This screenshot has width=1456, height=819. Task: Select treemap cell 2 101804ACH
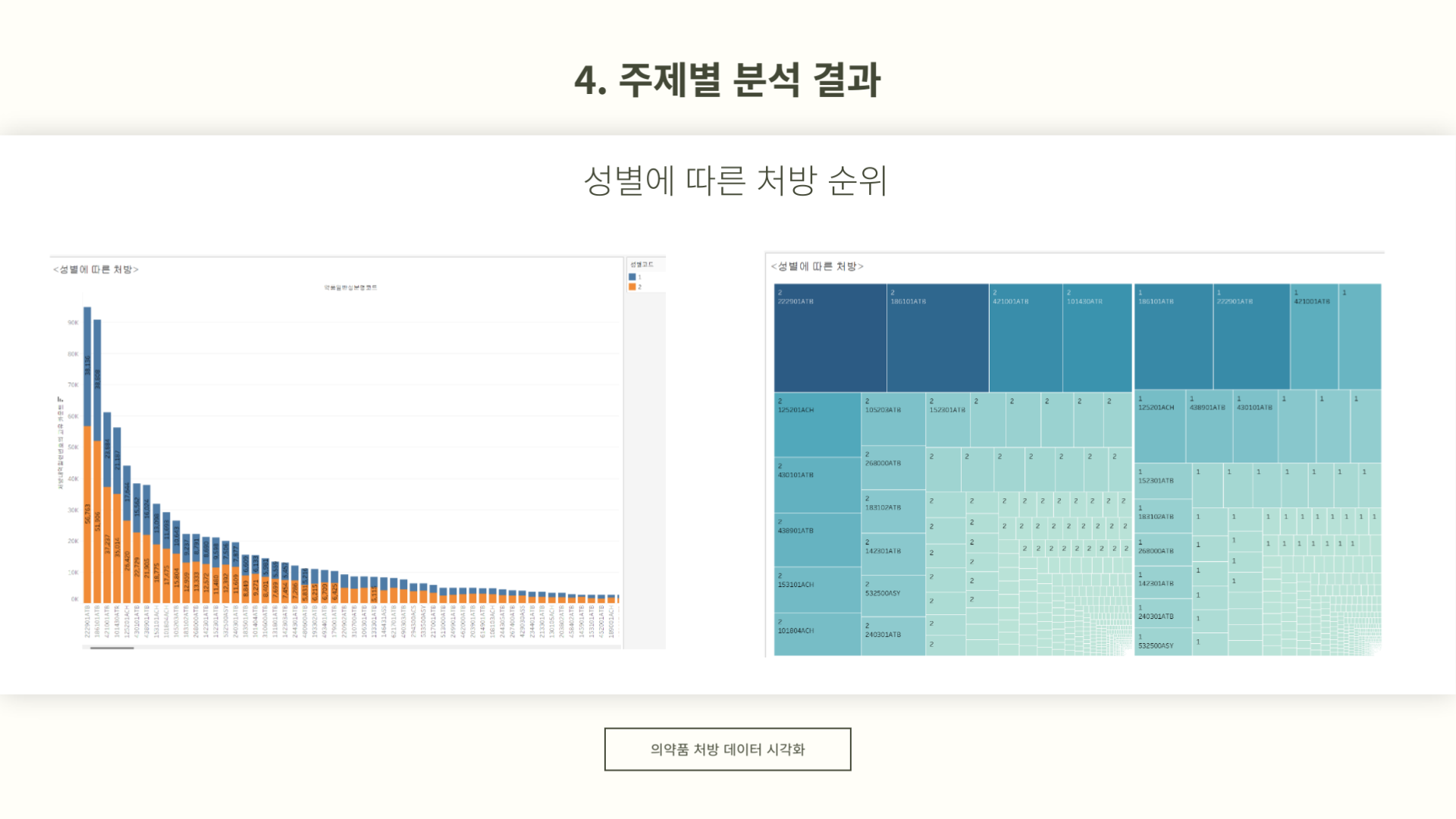[x=817, y=635]
